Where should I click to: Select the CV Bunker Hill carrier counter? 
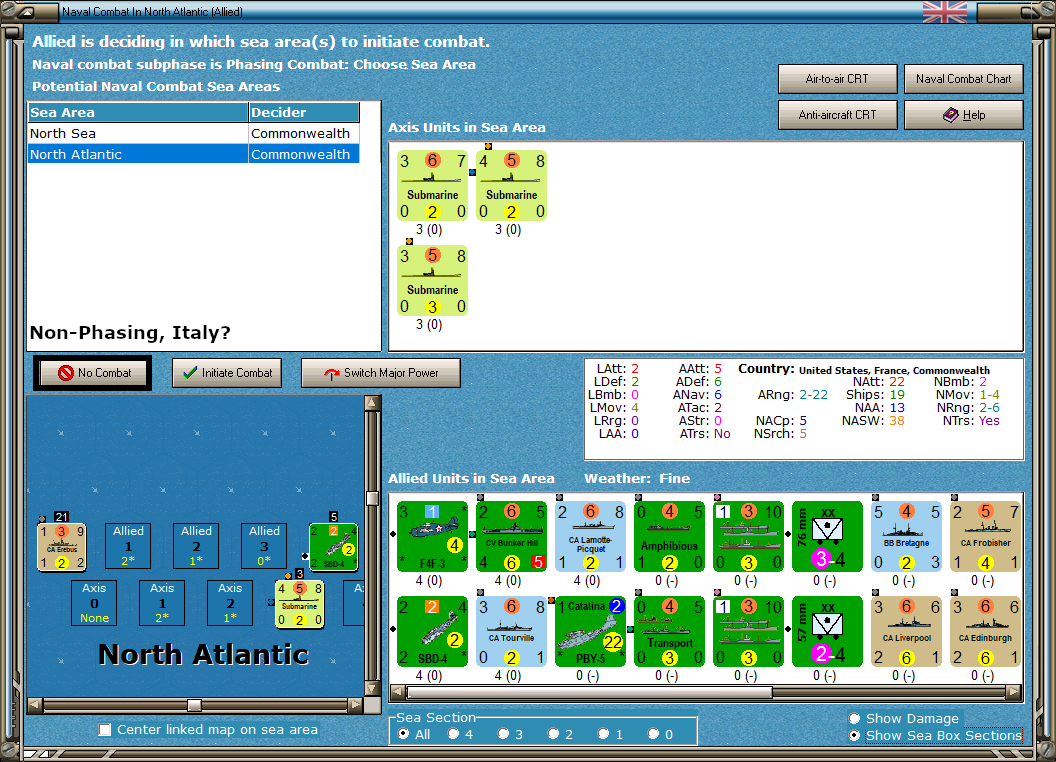click(511, 536)
